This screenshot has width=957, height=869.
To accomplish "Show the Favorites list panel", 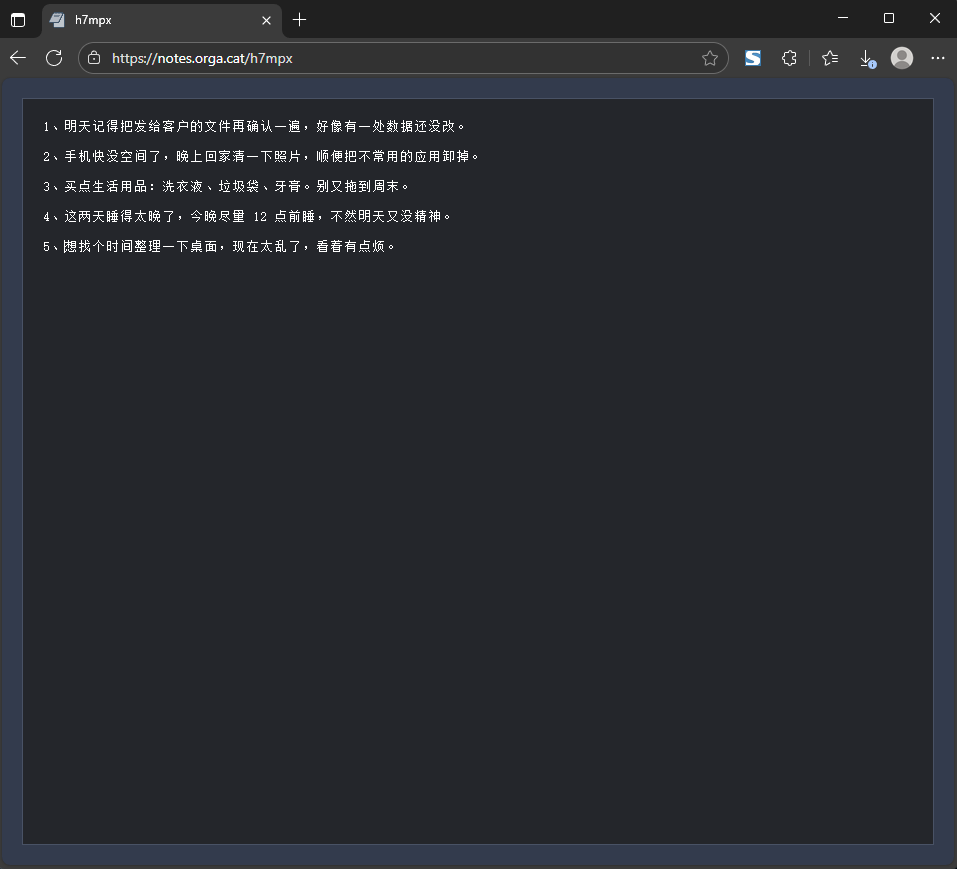I will pyautogui.click(x=830, y=58).
